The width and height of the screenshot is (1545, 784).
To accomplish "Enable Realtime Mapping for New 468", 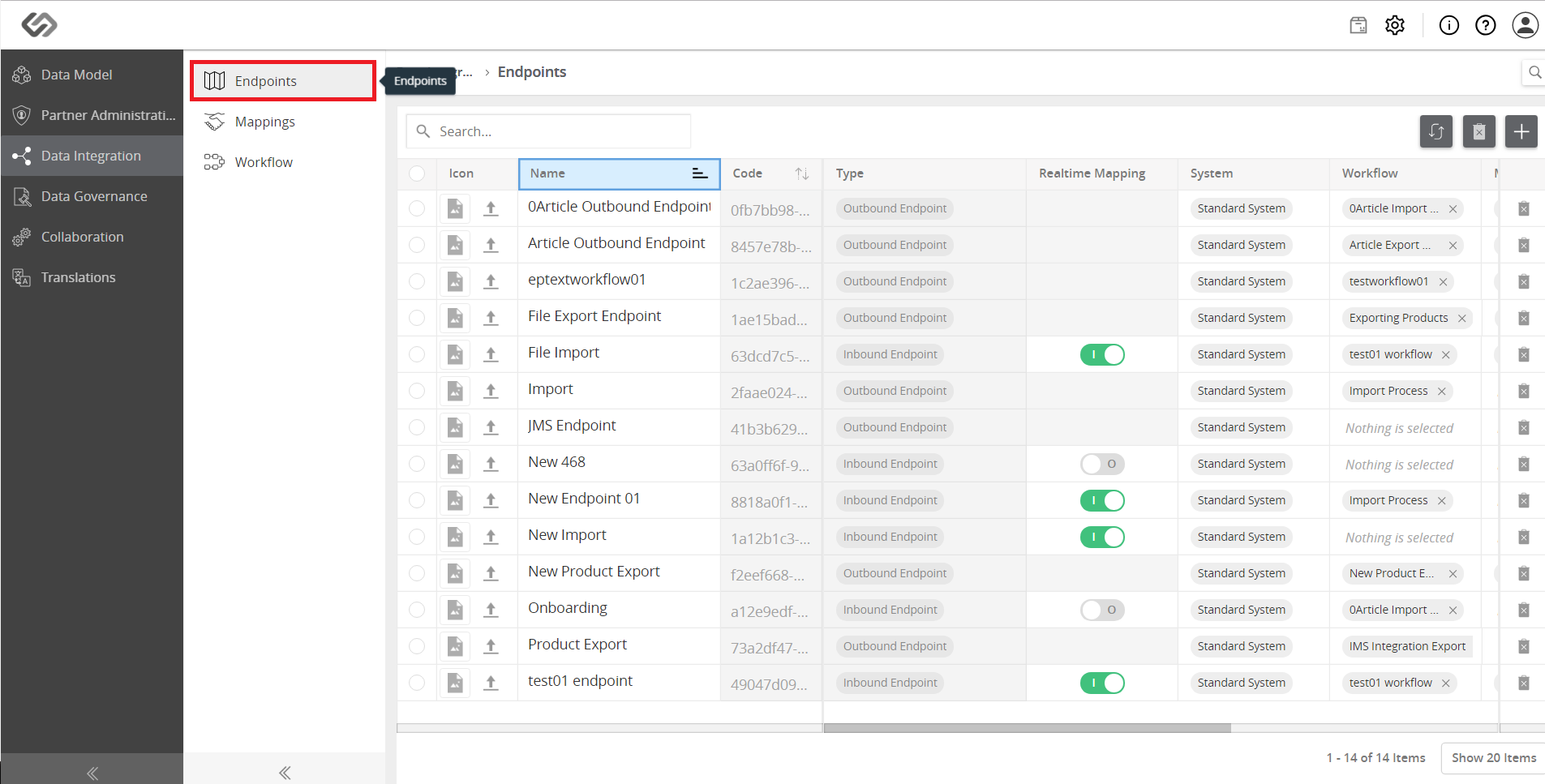I will (x=1102, y=464).
